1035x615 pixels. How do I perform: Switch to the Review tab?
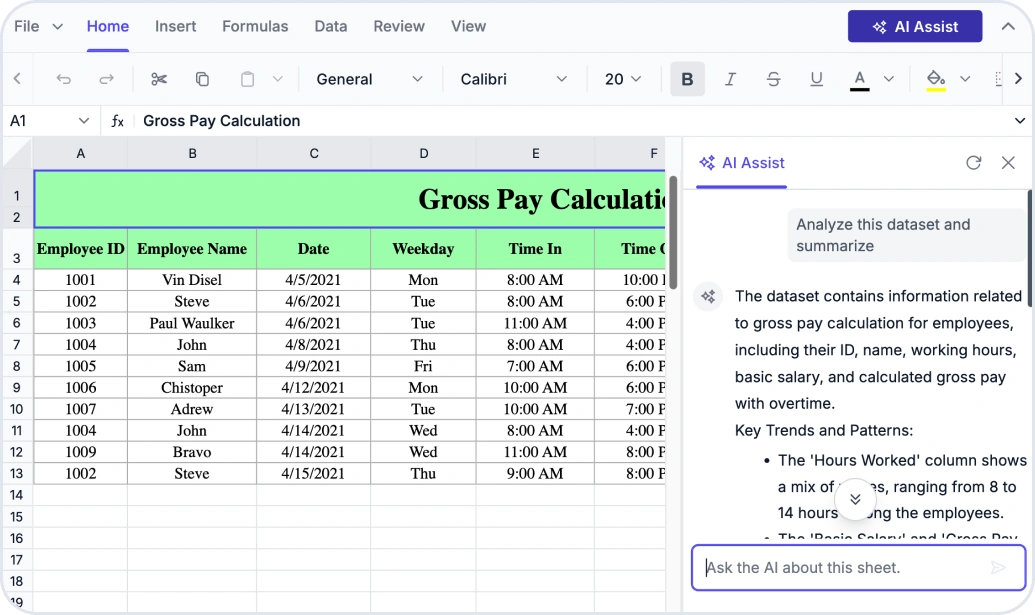pyautogui.click(x=399, y=26)
